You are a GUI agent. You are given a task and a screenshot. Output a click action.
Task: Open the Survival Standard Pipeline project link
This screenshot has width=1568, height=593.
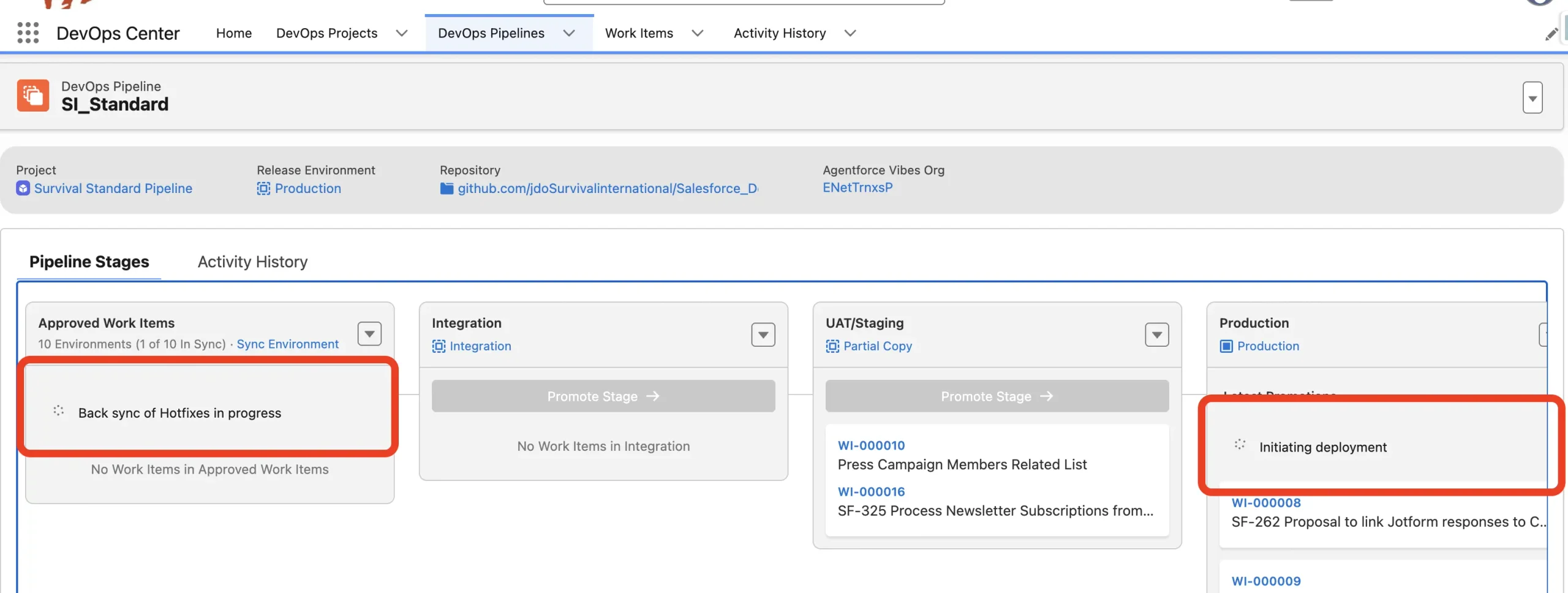(113, 188)
